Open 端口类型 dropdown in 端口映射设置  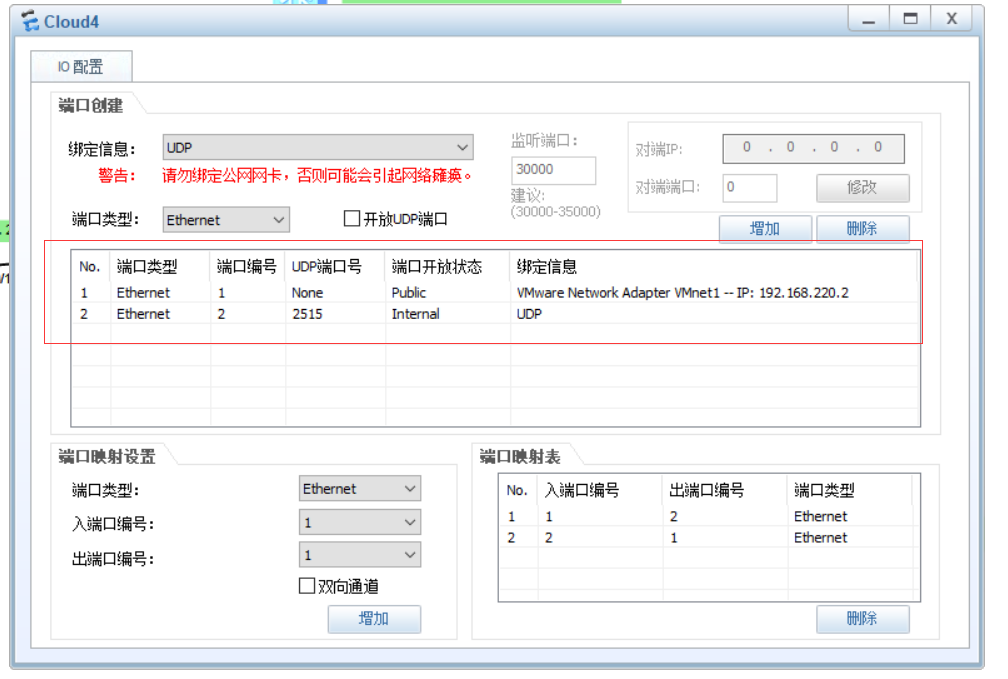pyautogui.click(x=359, y=489)
